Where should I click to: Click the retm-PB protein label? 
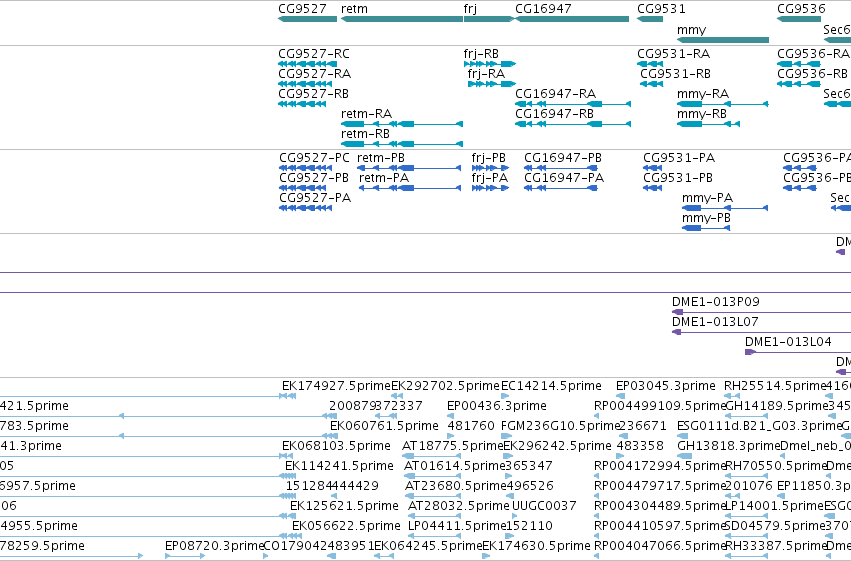381,158
